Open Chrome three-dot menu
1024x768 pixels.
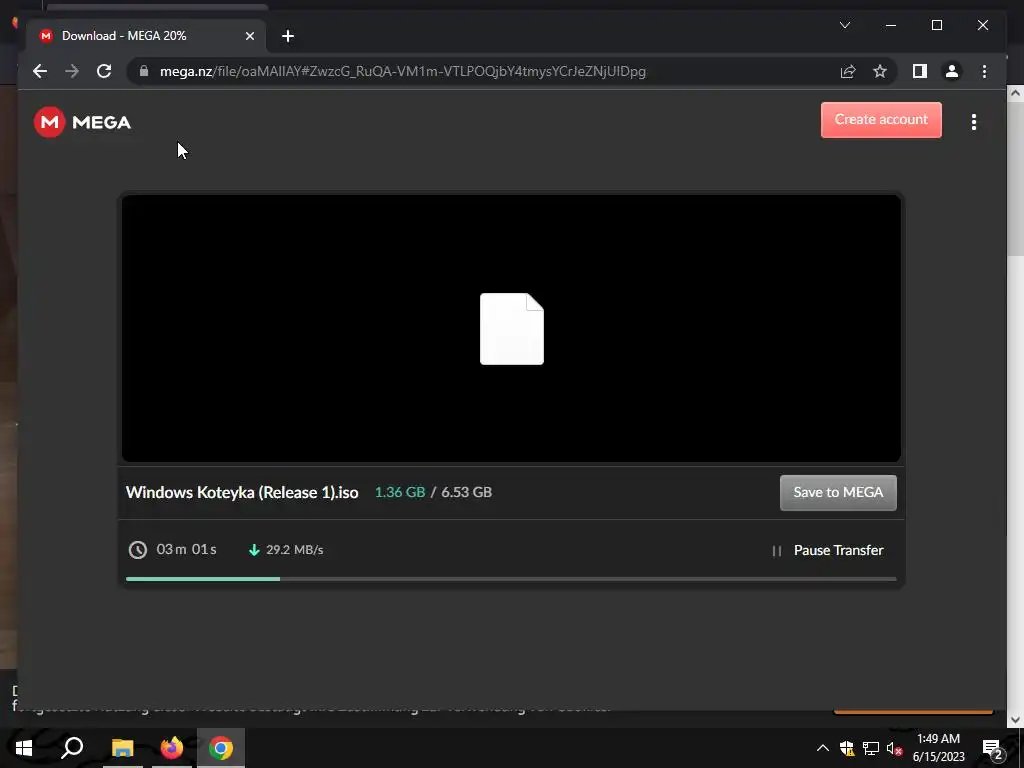point(984,71)
